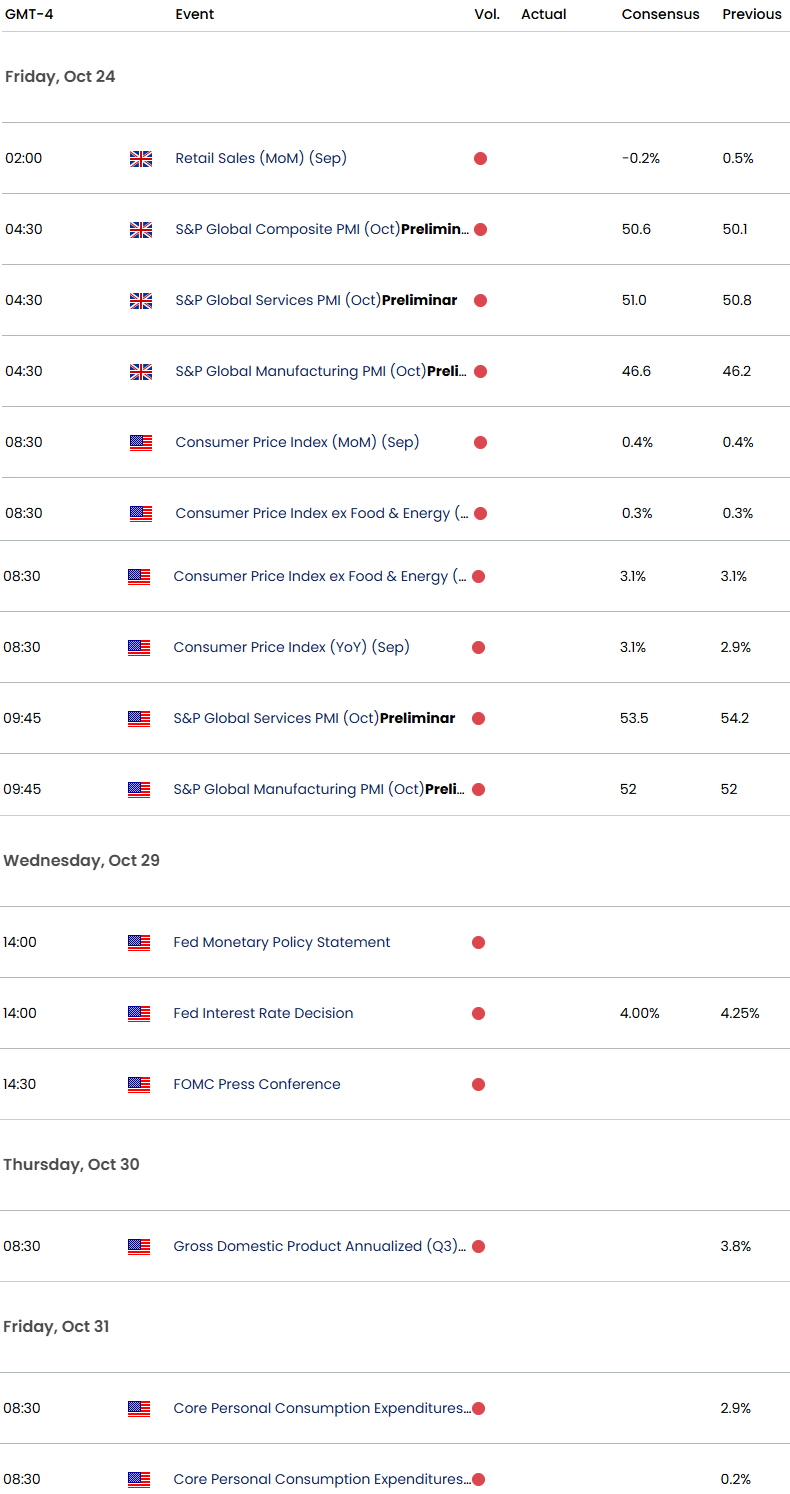Click the red volatility dot for Retail Sales (MoM)
The image size is (790, 1494).
coord(480,158)
